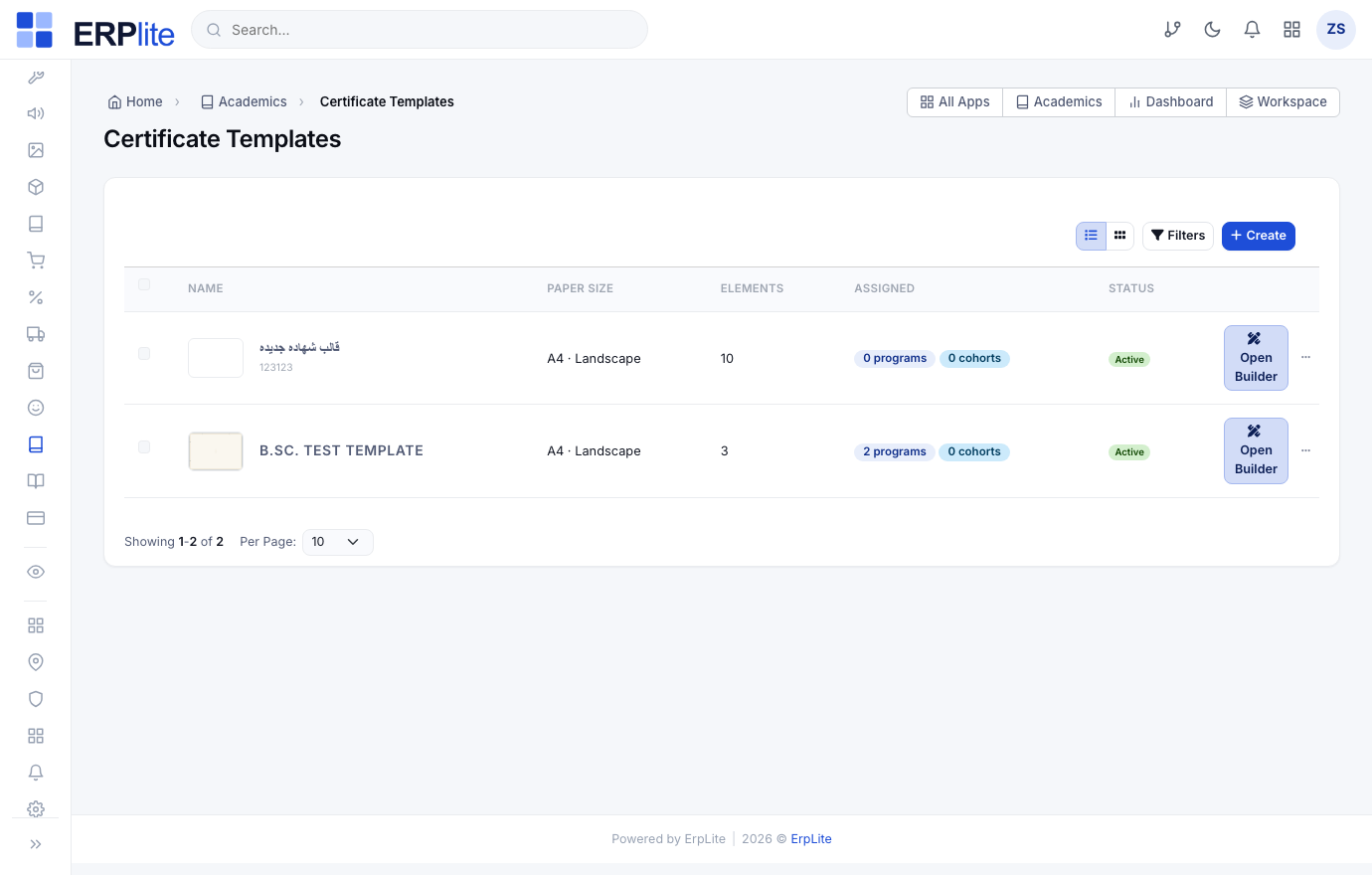The image size is (1372, 875).
Task: Open the ZS user avatar menu
Action: tap(1336, 30)
